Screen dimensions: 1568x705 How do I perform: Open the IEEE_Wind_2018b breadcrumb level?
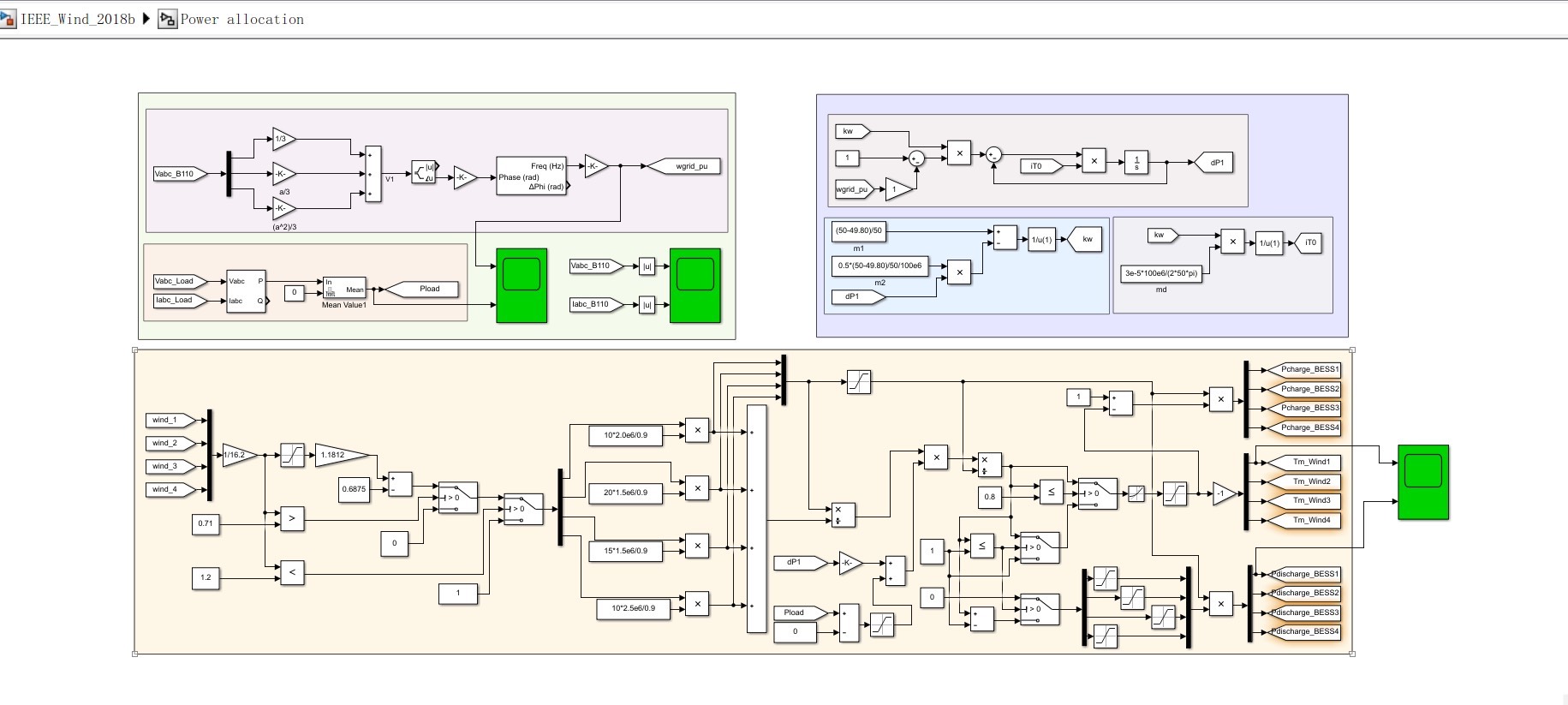click(78, 19)
